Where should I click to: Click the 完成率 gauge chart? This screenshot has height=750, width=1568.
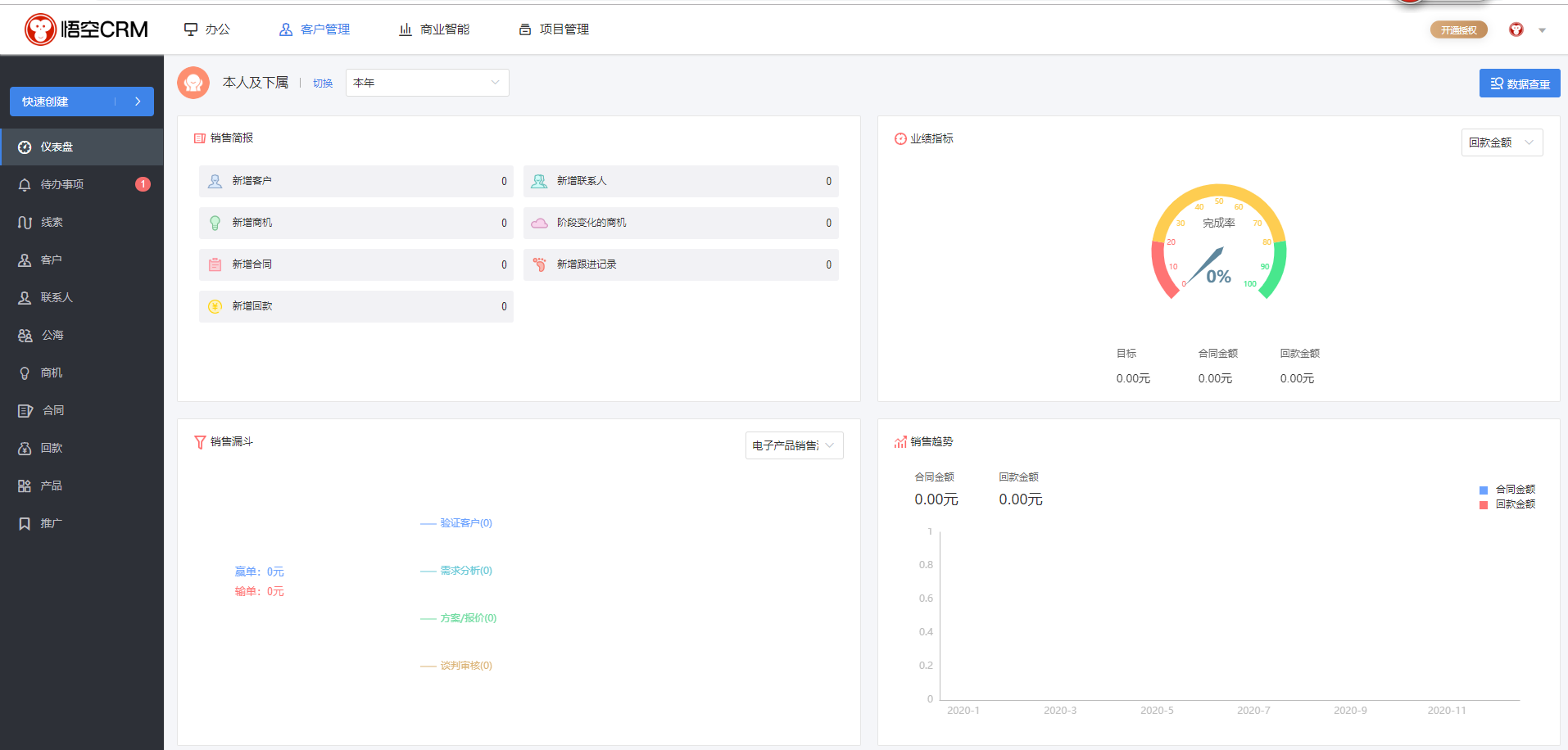pyautogui.click(x=1219, y=242)
